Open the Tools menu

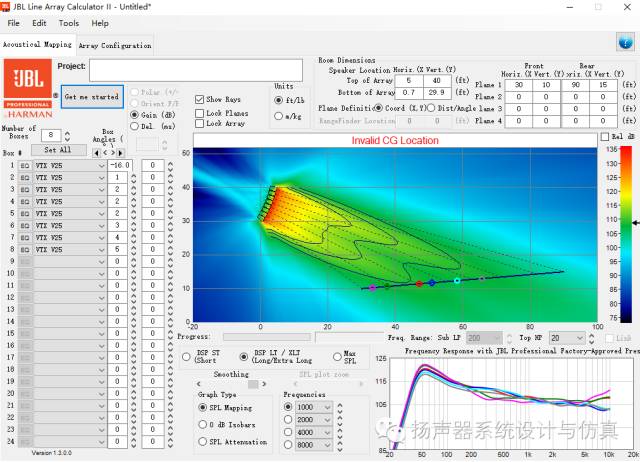(68, 23)
